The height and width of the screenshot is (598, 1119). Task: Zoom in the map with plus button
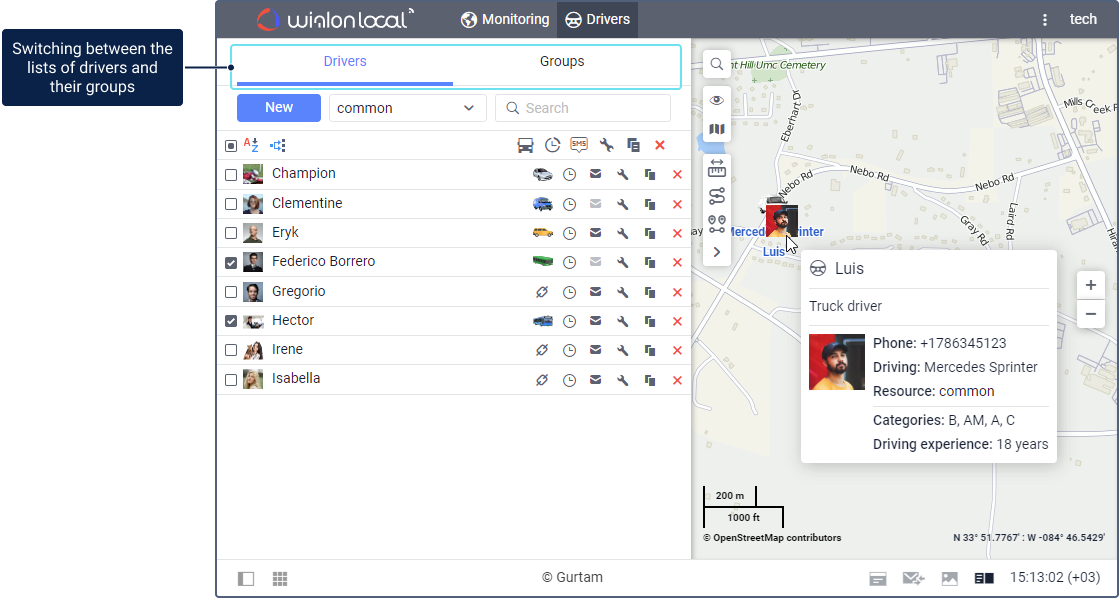point(1090,285)
